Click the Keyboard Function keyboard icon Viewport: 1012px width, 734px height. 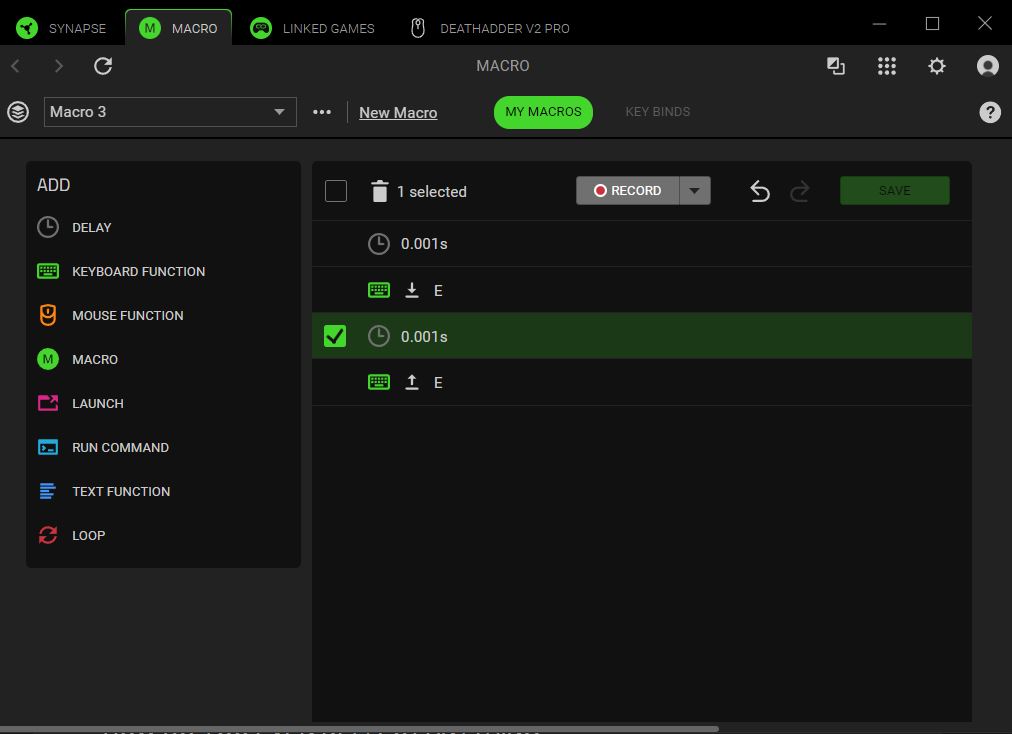[48, 271]
